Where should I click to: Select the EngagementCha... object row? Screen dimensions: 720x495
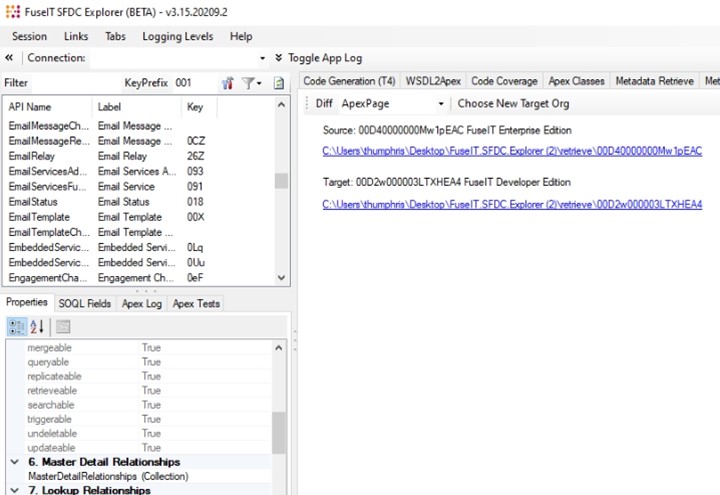138,278
